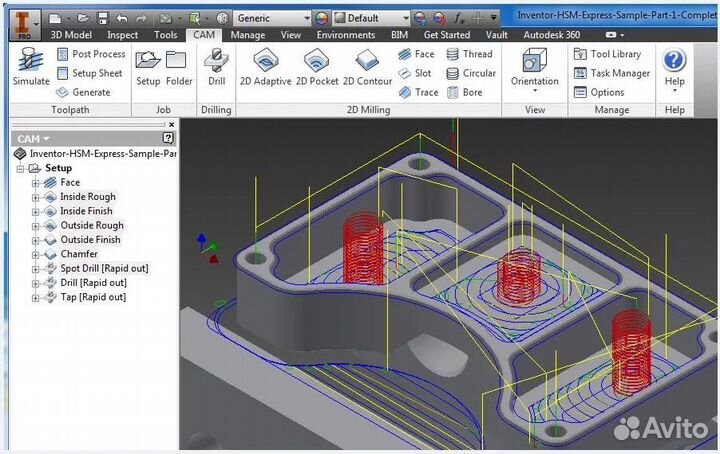Click the New document icon
Viewport: 720px width, 454px height.
pos(55,18)
